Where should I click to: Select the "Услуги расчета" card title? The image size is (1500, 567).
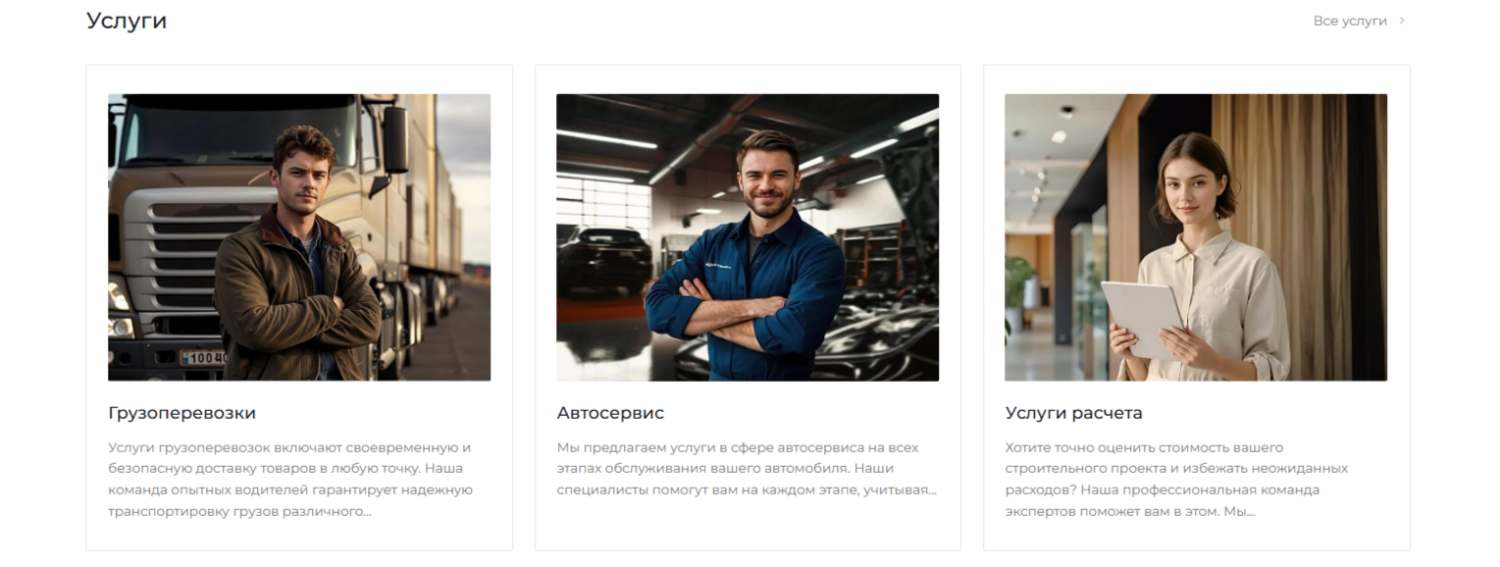click(1073, 413)
